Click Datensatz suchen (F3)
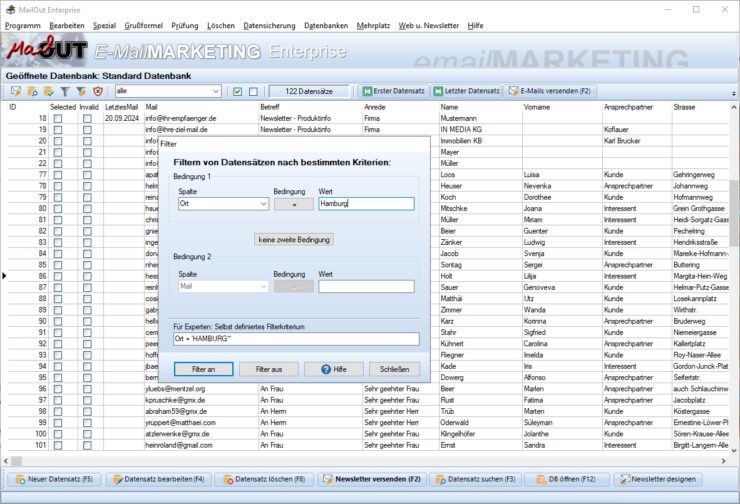740x504 pixels. pos(475,479)
